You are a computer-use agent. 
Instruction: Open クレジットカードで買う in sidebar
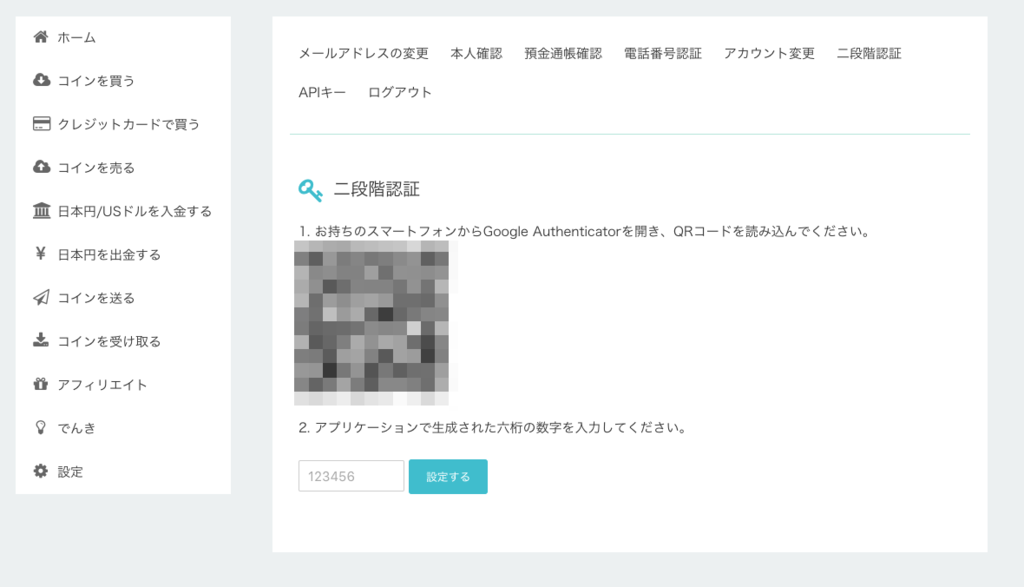coord(129,125)
